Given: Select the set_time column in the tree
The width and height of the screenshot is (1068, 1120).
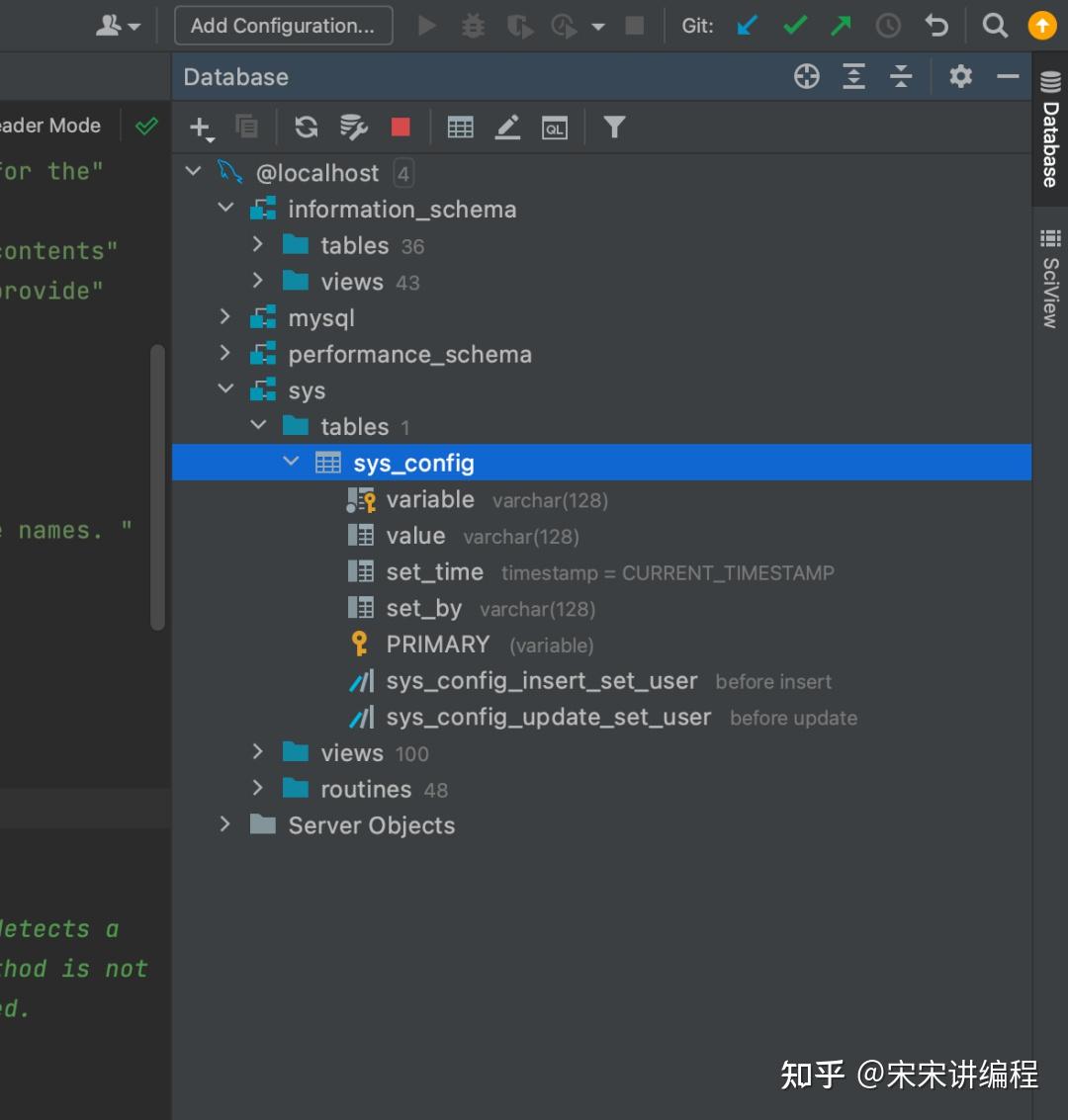Looking at the screenshot, I should click(434, 571).
